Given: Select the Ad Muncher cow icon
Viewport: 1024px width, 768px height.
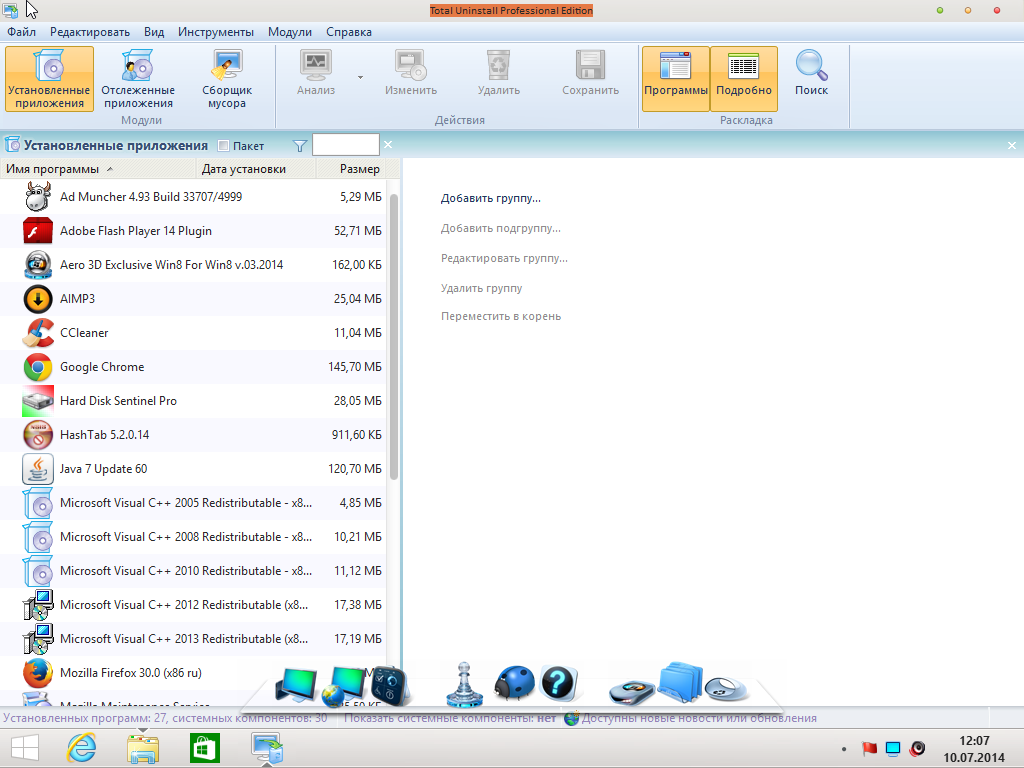Looking at the screenshot, I should coord(38,197).
